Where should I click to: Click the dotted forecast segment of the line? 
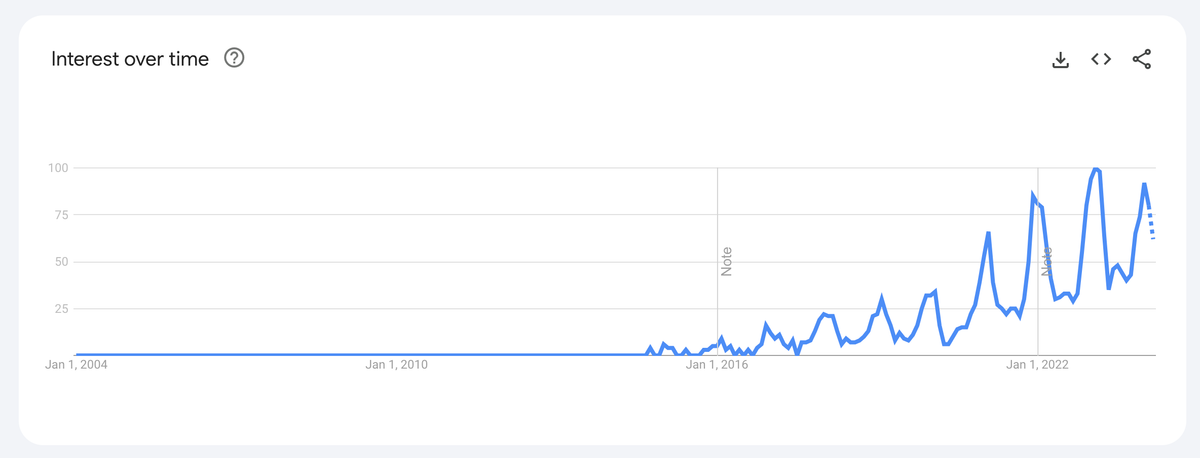(x=1152, y=225)
